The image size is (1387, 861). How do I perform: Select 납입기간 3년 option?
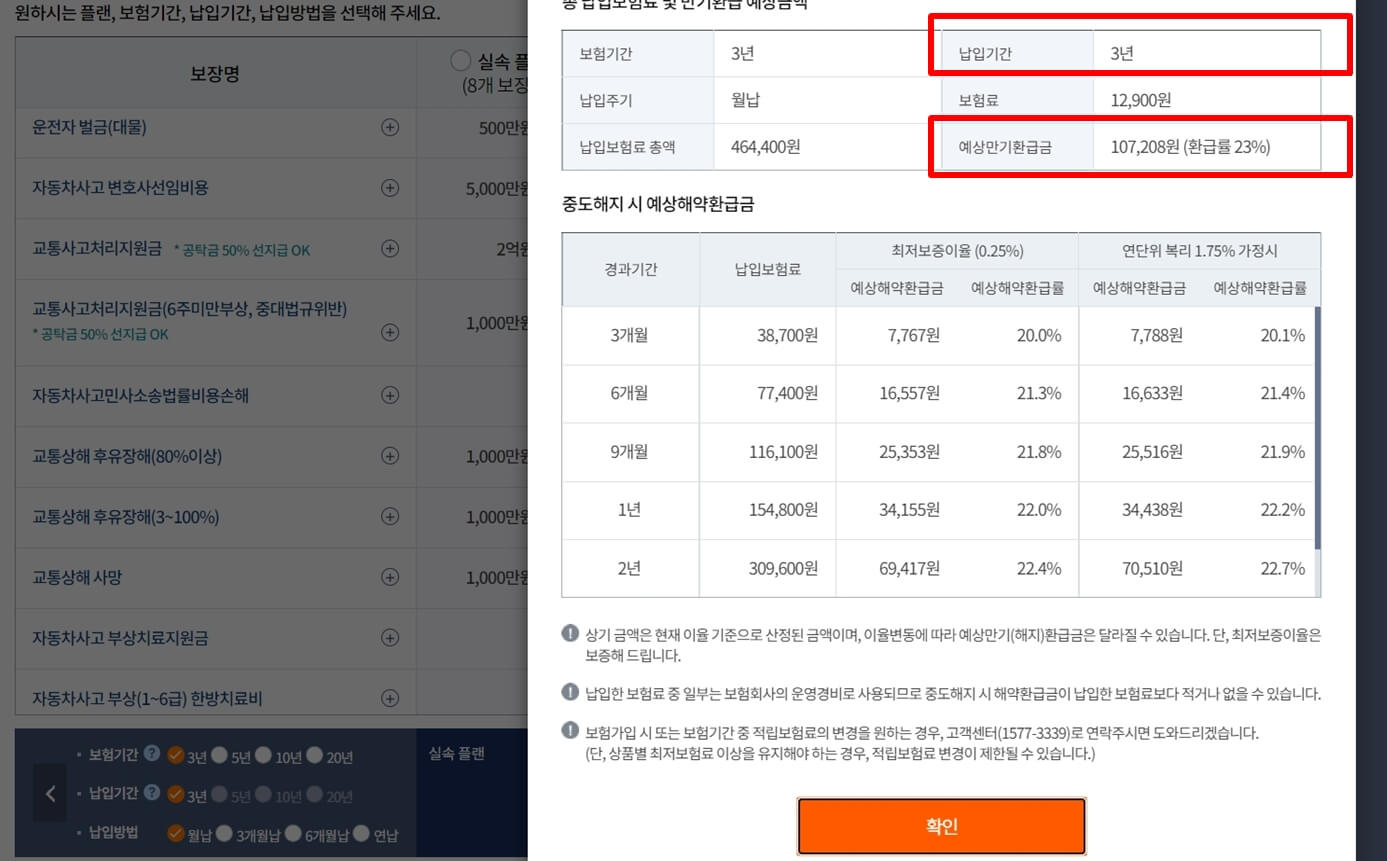(176, 794)
